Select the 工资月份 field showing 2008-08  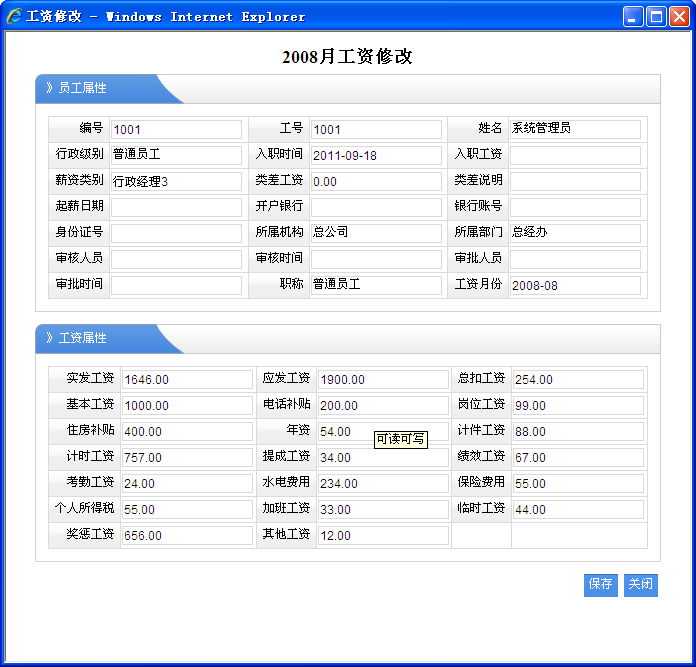tap(575, 285)
